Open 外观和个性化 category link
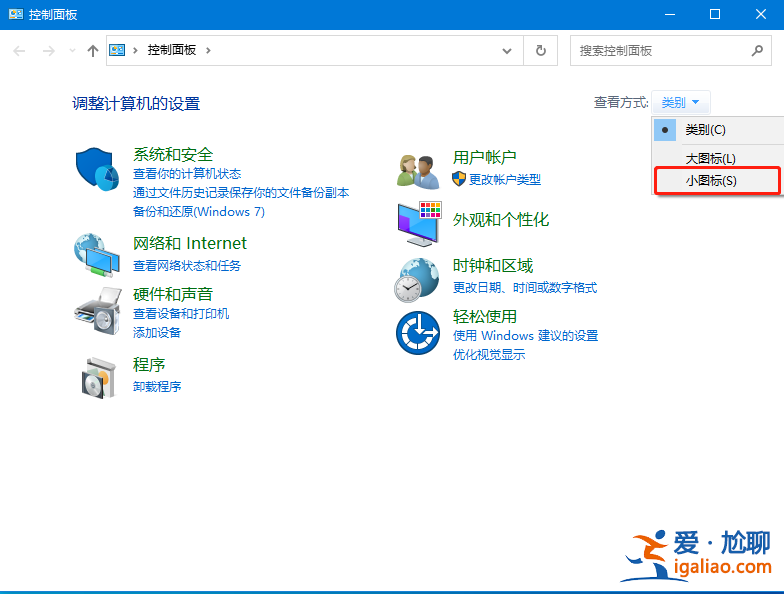Image resolution: width=784 pixels, height=594 pixels. (500, 220)
